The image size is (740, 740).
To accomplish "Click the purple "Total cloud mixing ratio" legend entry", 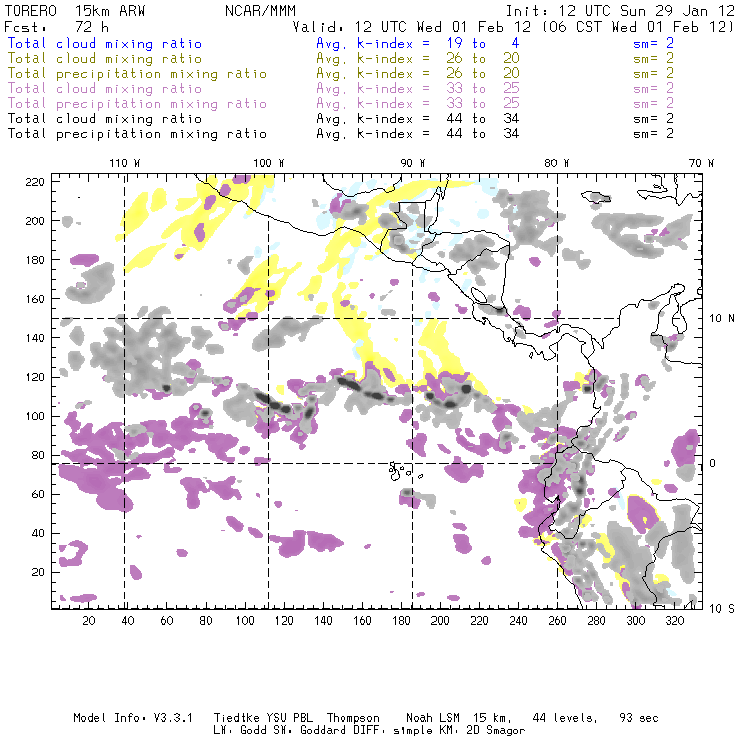I will pos(105,89).
